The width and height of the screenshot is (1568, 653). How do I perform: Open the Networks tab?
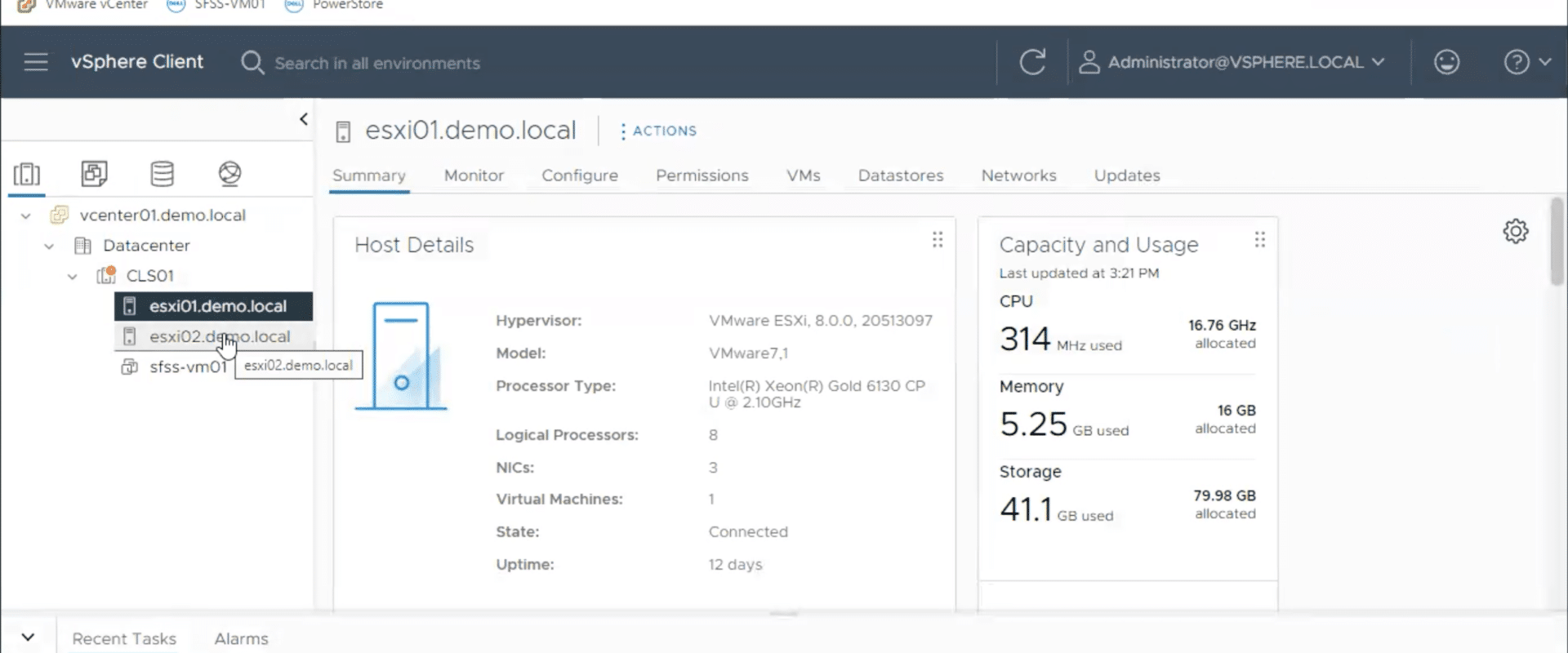(x=1018, y=175)
